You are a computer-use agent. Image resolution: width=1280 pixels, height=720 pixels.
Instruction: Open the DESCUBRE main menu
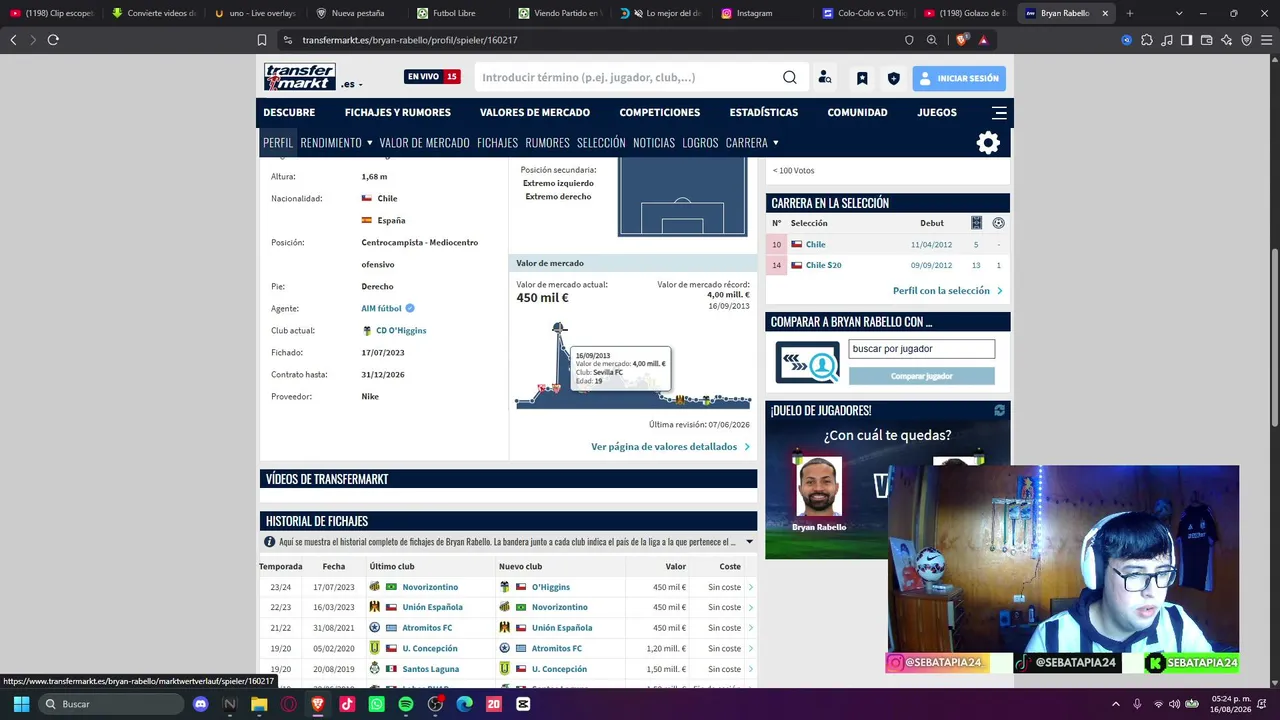tap(289, 112)
